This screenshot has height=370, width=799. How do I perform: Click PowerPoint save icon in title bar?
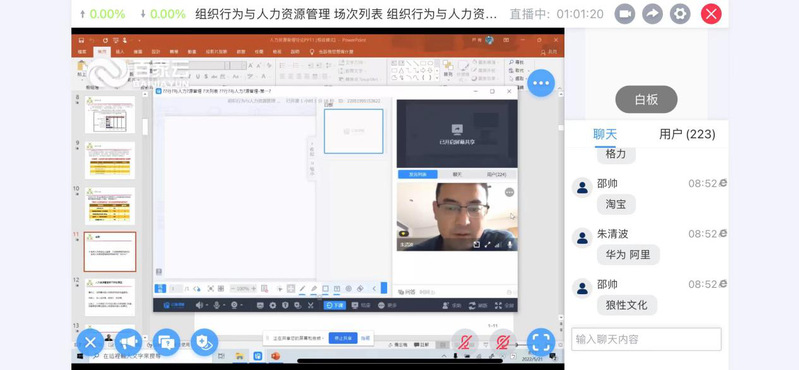81,40
